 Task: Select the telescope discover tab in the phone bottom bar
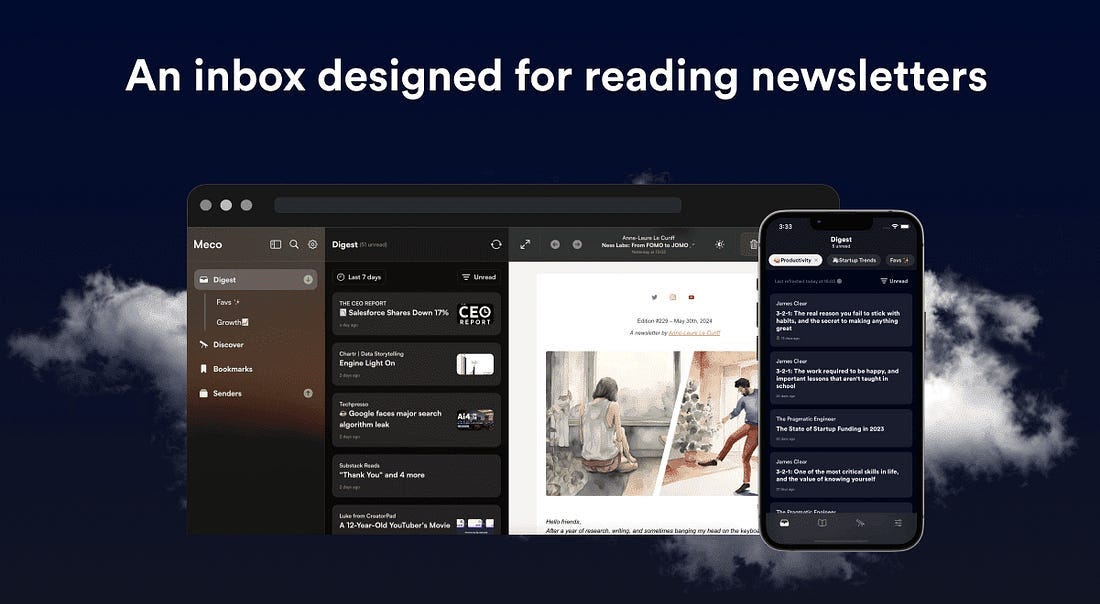(x=860, y=523)
